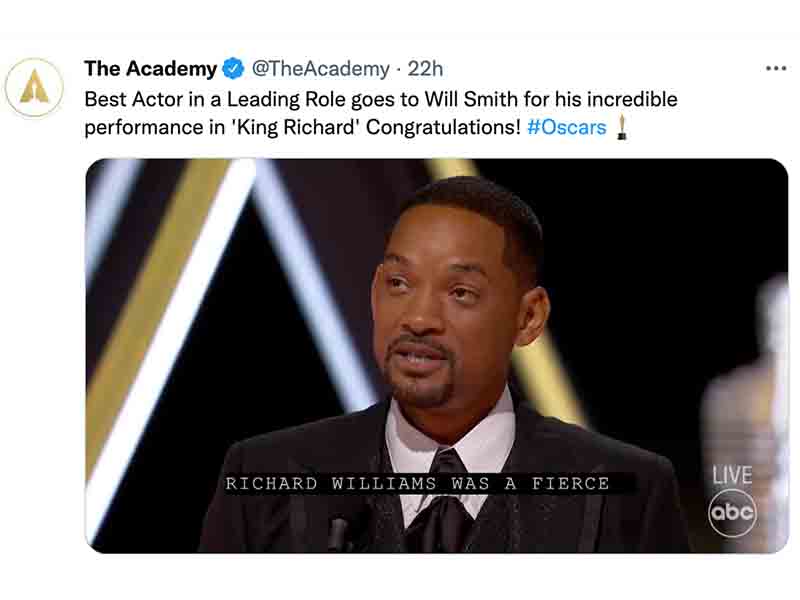Open The Academy's gold profile avatar
This screenshot has height=600, width=800.
pyautogui.click(x=34, y=88)
